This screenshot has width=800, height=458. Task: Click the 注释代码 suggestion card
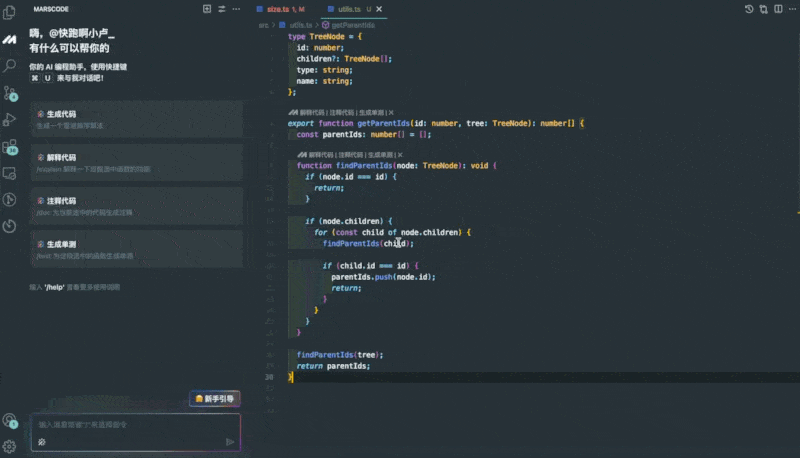click(137, 206)
